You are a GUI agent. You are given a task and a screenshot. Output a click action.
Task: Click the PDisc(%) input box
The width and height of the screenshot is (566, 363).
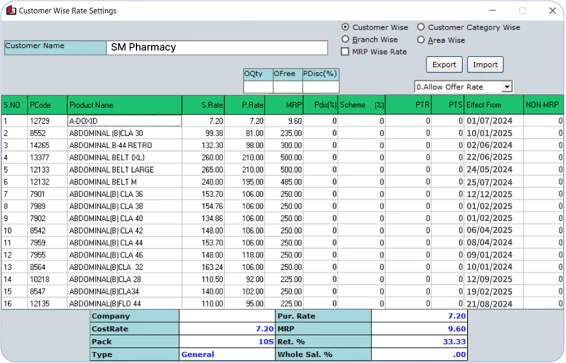coord(321,87)
